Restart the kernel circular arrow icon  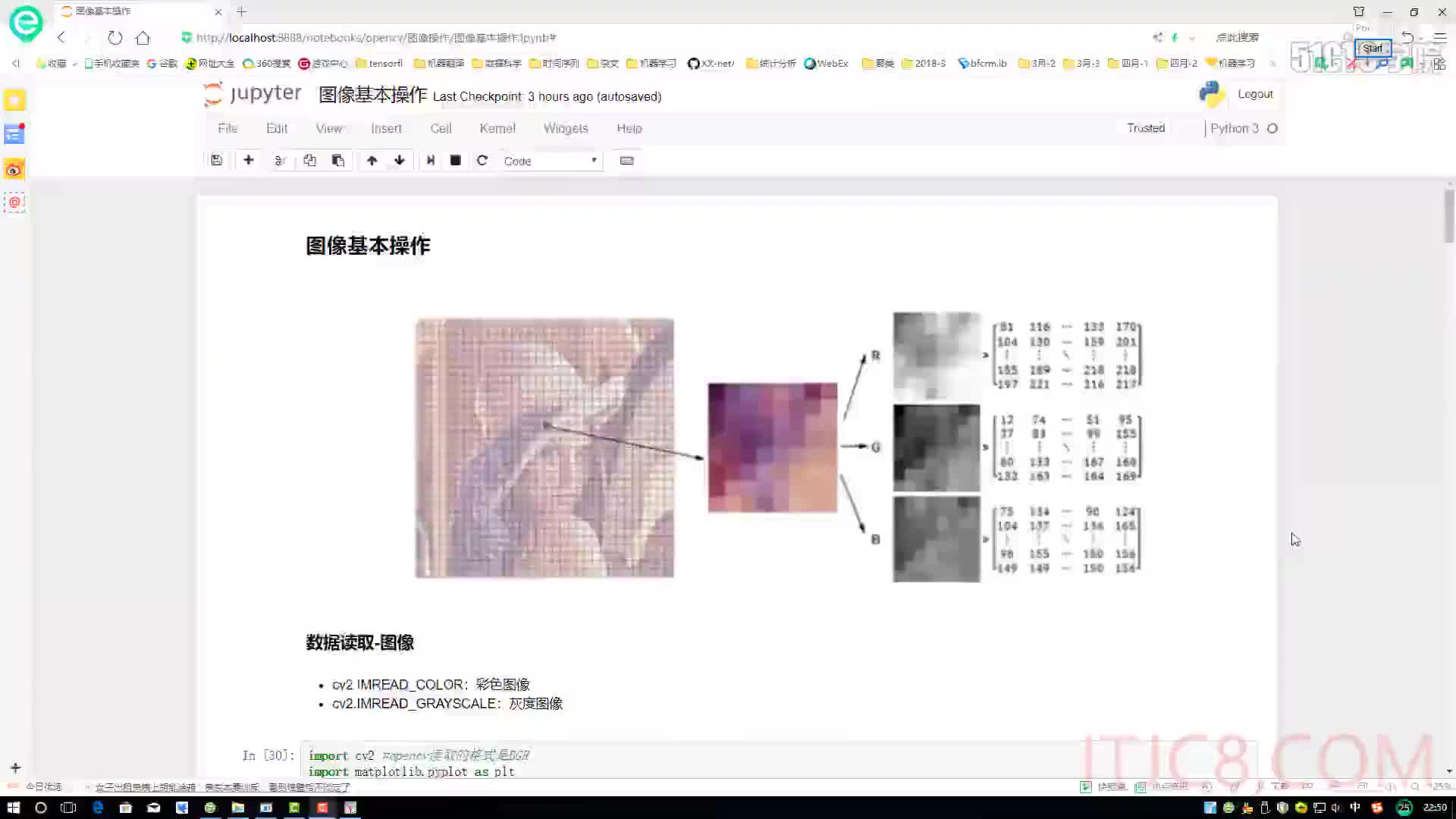click(482, 161)
